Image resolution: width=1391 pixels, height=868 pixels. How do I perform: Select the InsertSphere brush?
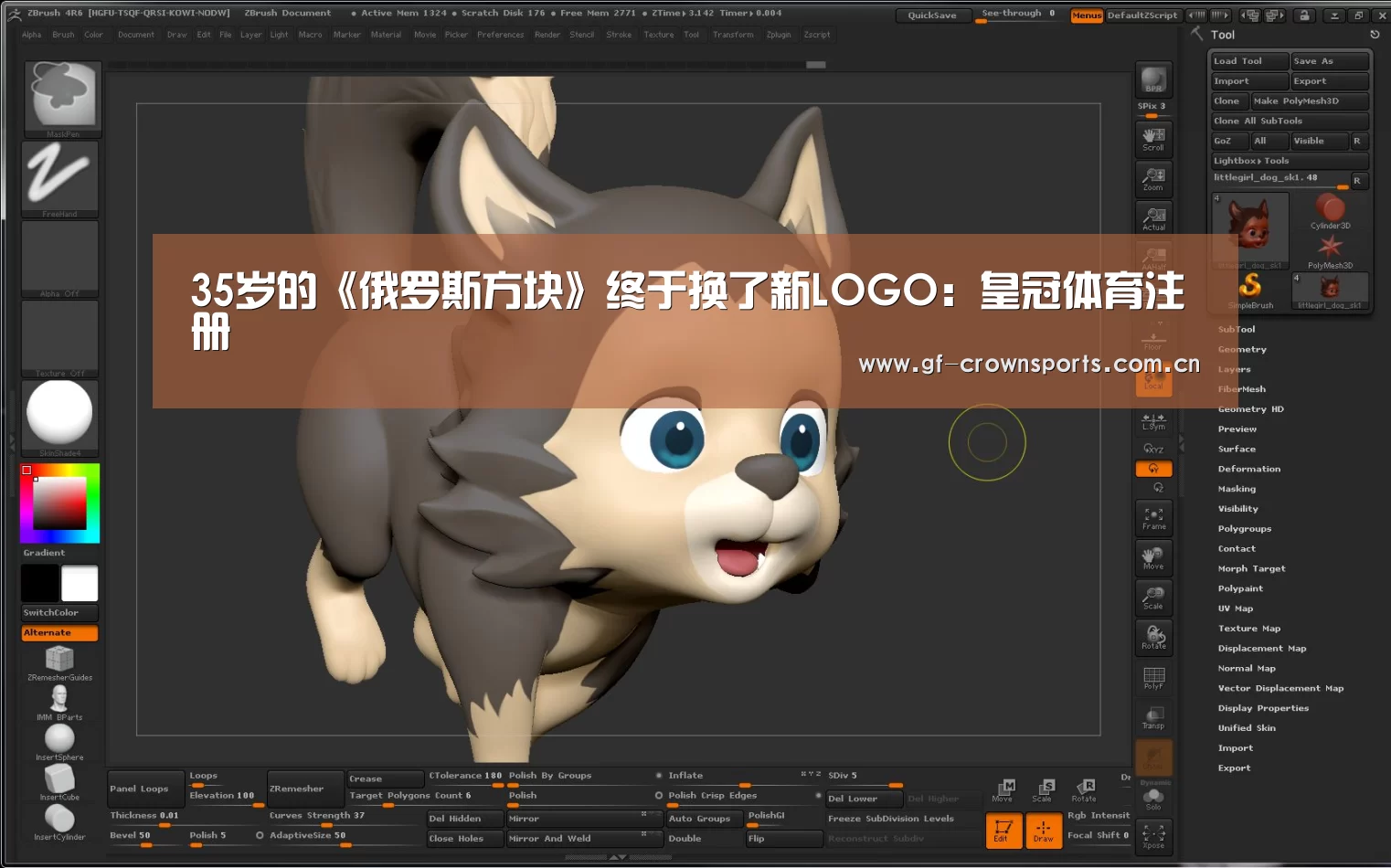point(59,742)
